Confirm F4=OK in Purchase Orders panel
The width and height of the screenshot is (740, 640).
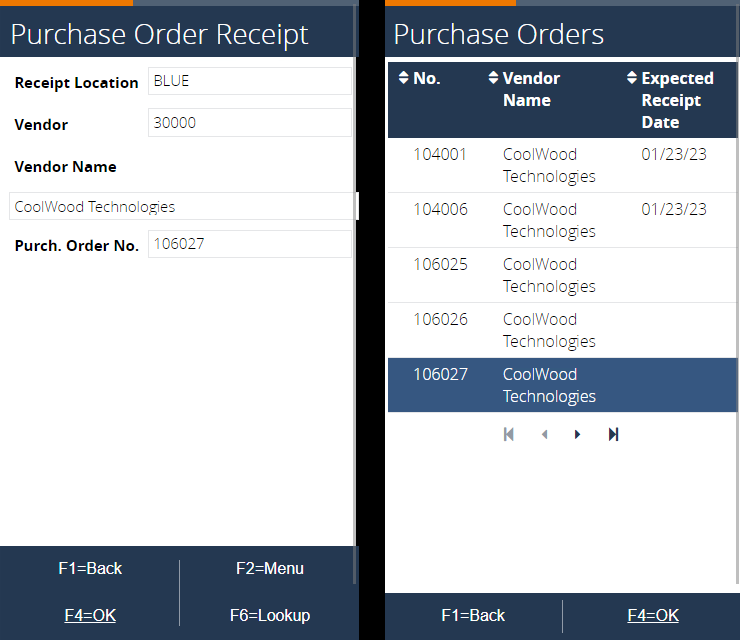pyautogui.click(x=653, y=615)
